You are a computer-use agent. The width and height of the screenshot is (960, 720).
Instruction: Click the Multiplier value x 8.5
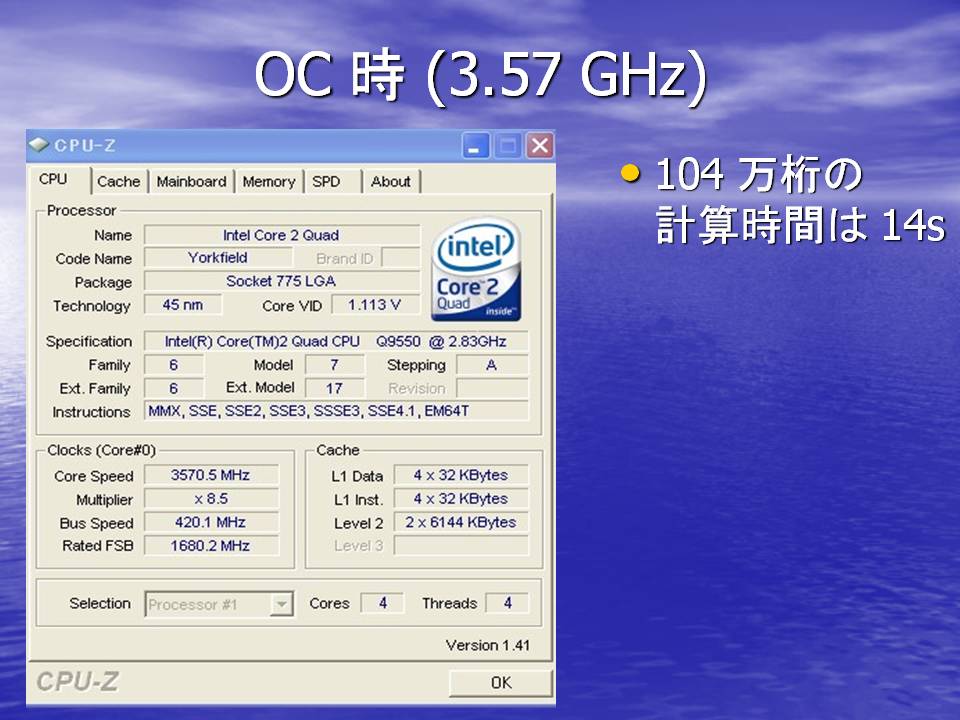pos(211,499)
